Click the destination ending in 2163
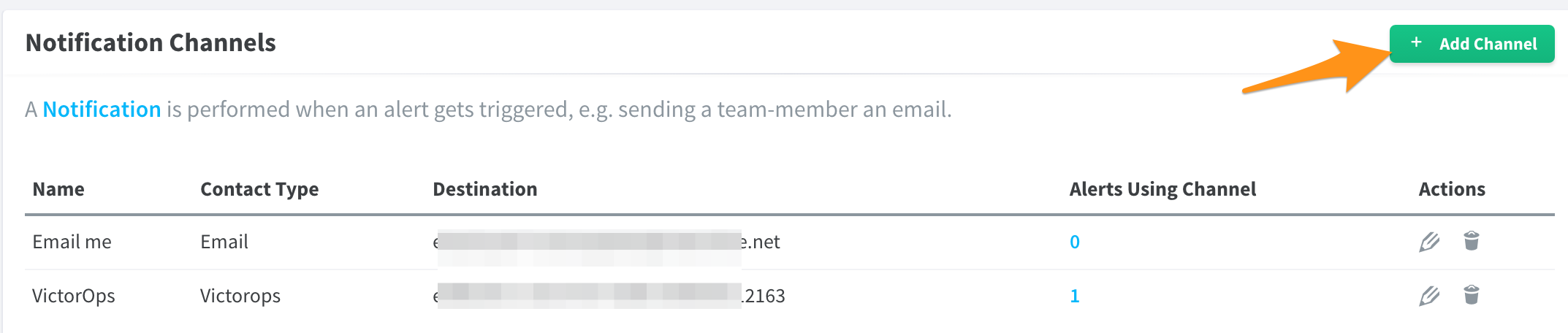This screenshot has width=1568, height=333. point(609,296)
